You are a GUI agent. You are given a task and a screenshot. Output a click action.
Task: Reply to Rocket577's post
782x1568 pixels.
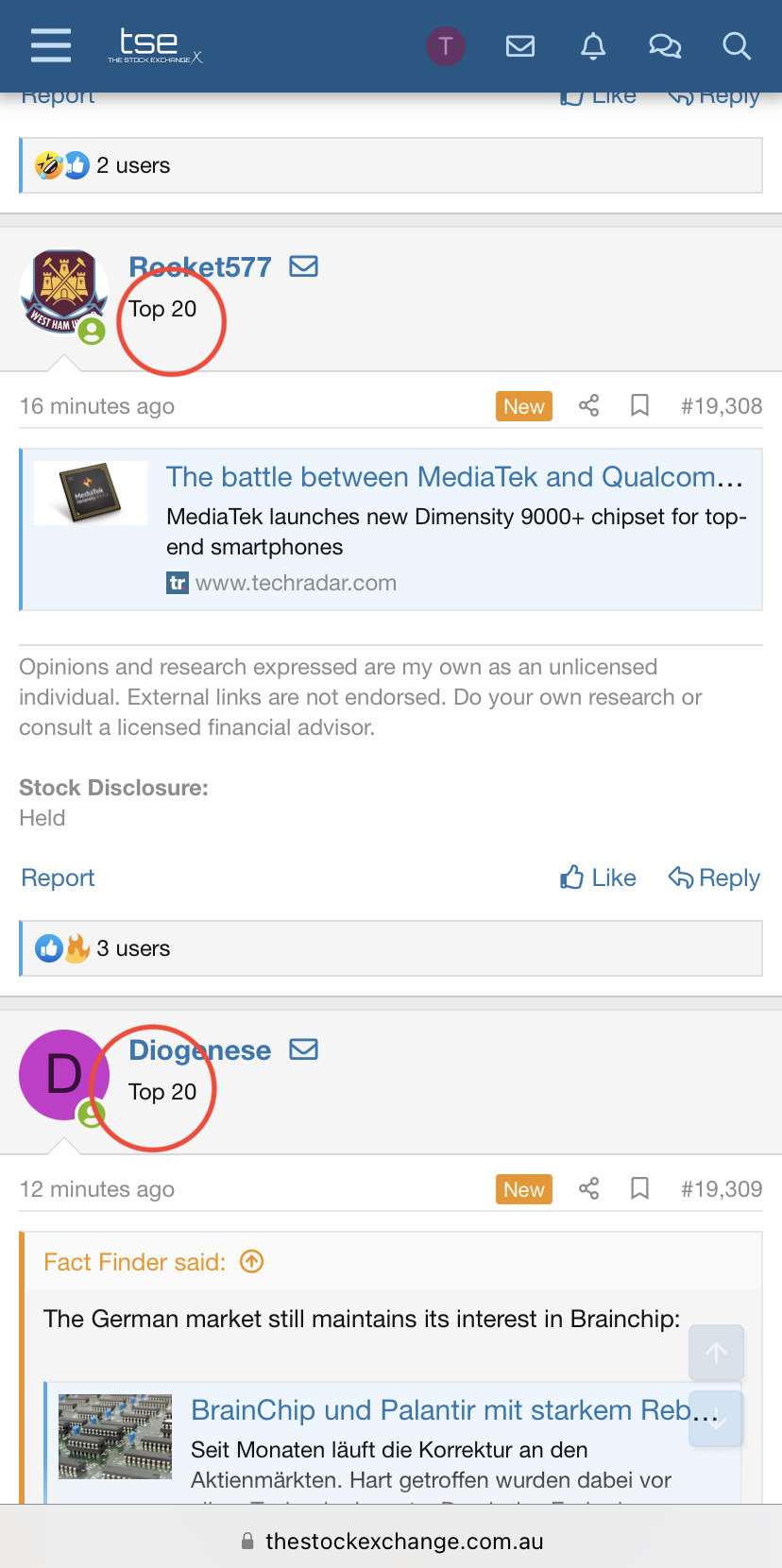tap(714, 878)
